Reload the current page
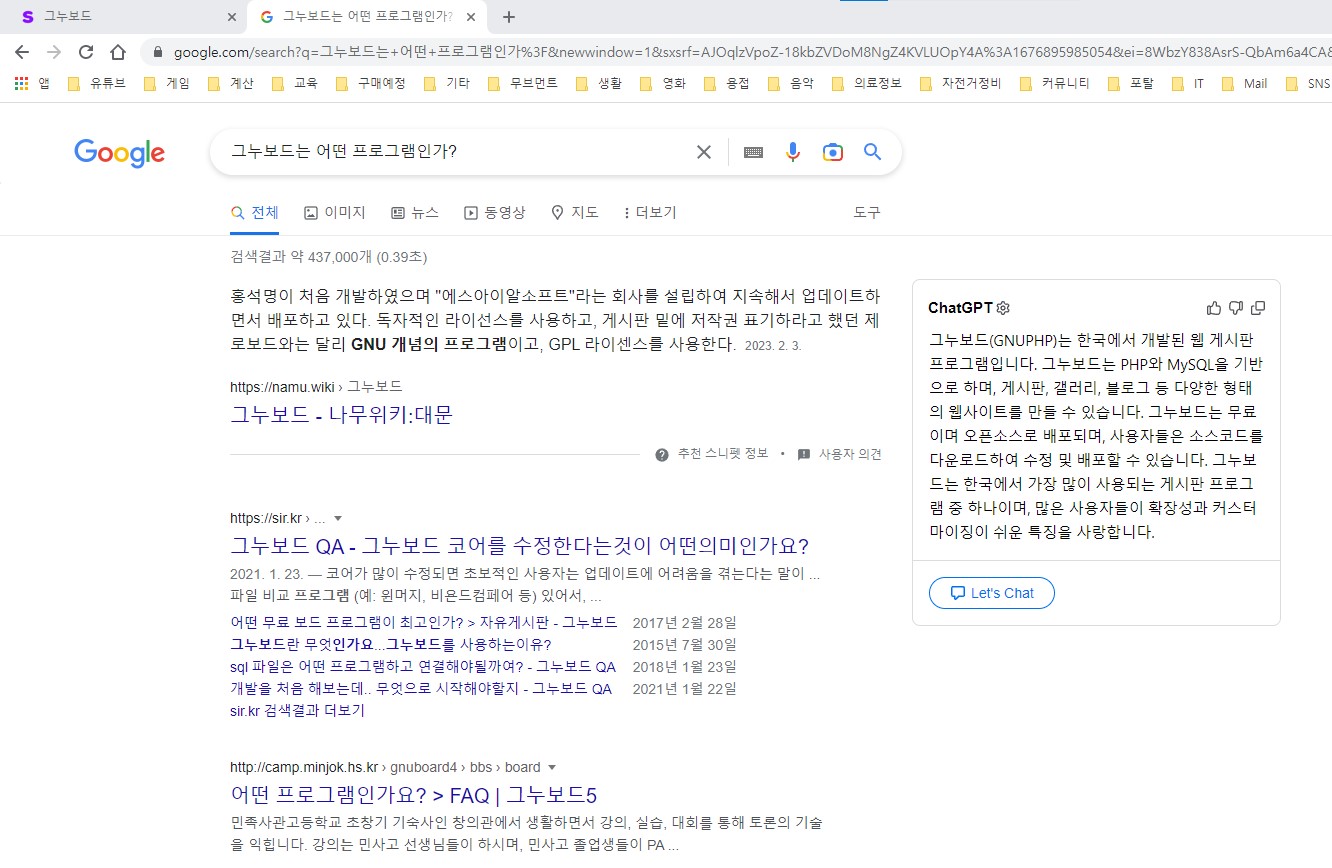1332x868 pixels. [86, 52]
